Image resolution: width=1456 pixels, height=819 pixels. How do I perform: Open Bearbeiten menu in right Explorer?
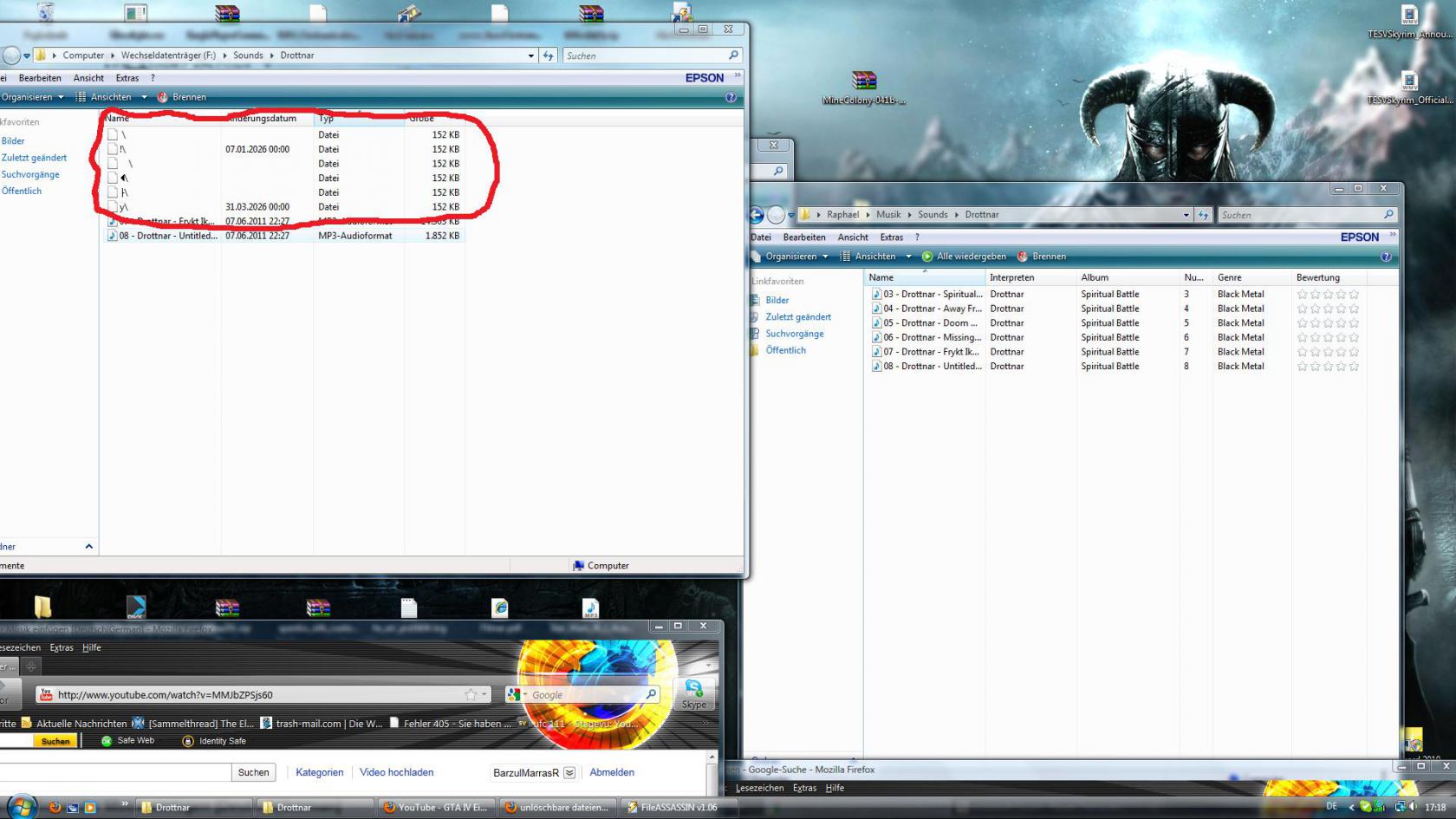803,237
